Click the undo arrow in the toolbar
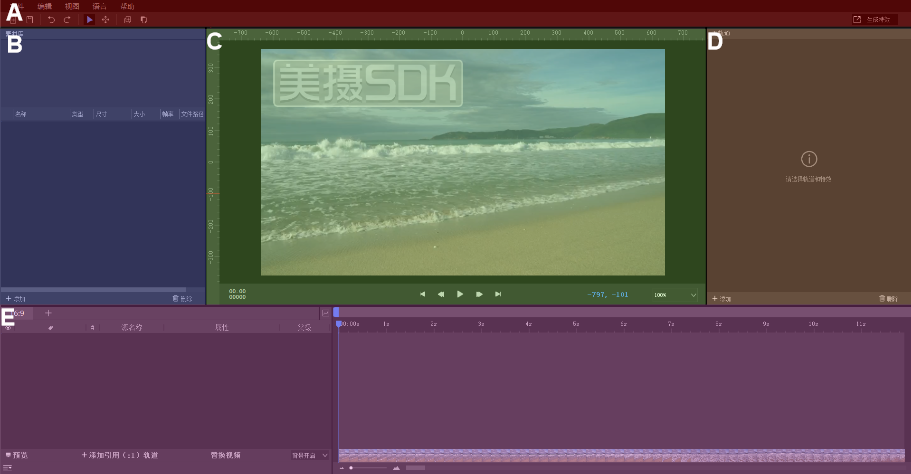This screenshot has width=911, height=474. pyautogui.click(x=51, y=20)
